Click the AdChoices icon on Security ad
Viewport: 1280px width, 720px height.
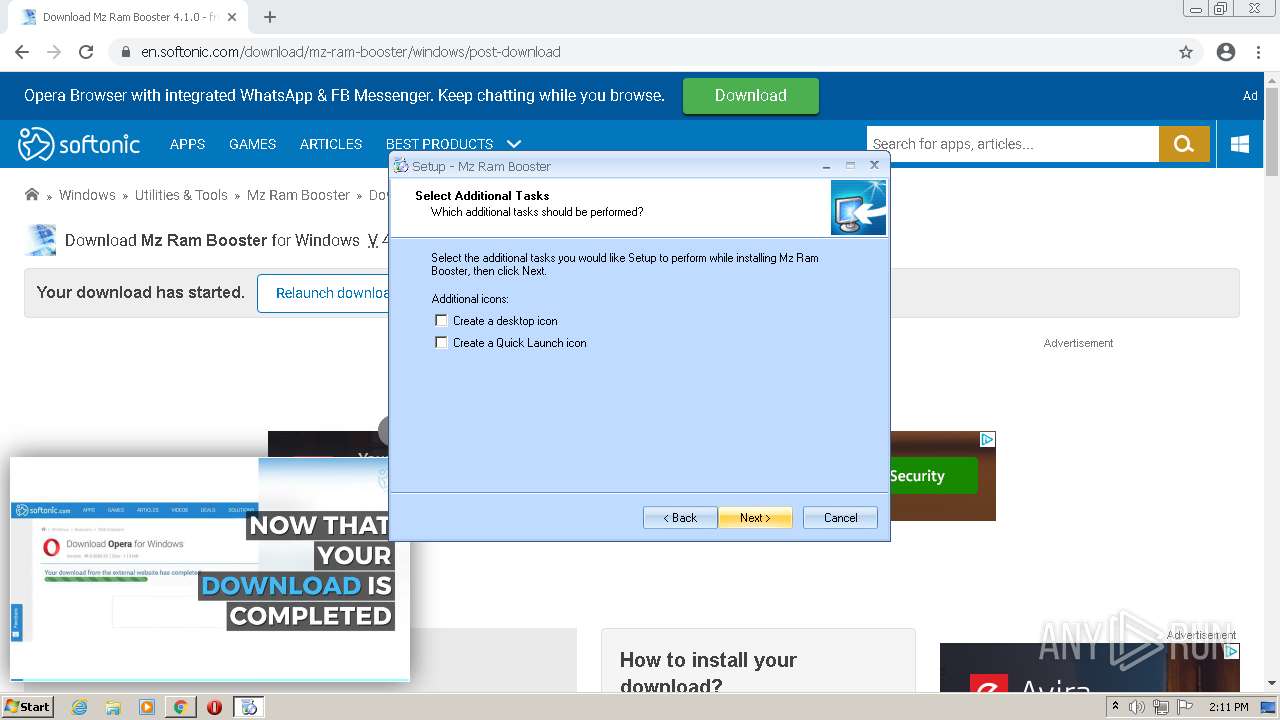987,439
